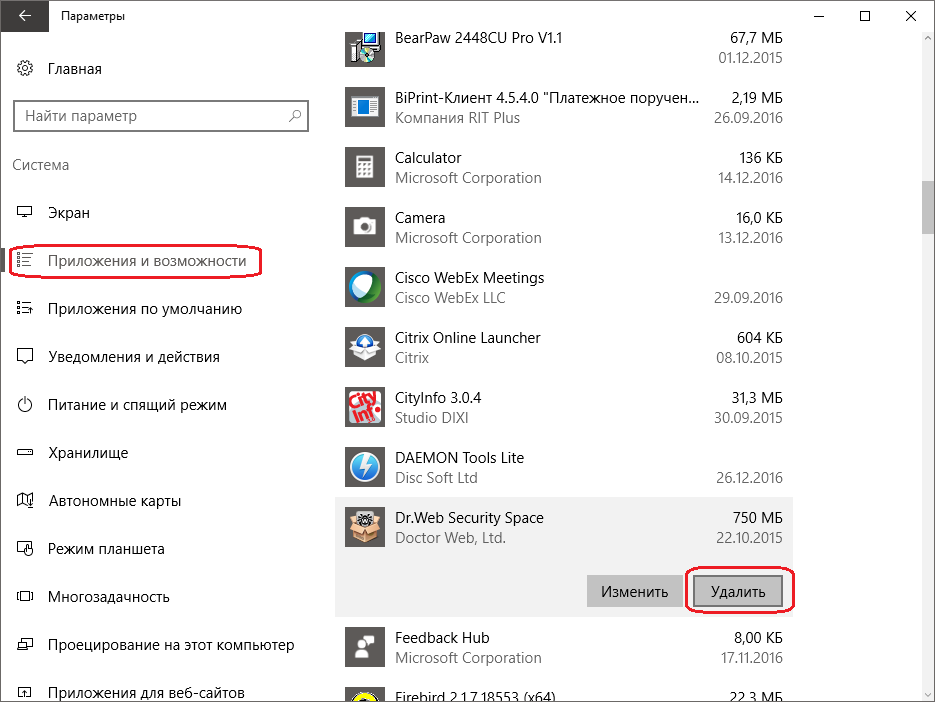This screenshot has height=702, width=935.
Task: Click the Приложения и возможности list icon
Action: tap(24, 260)
